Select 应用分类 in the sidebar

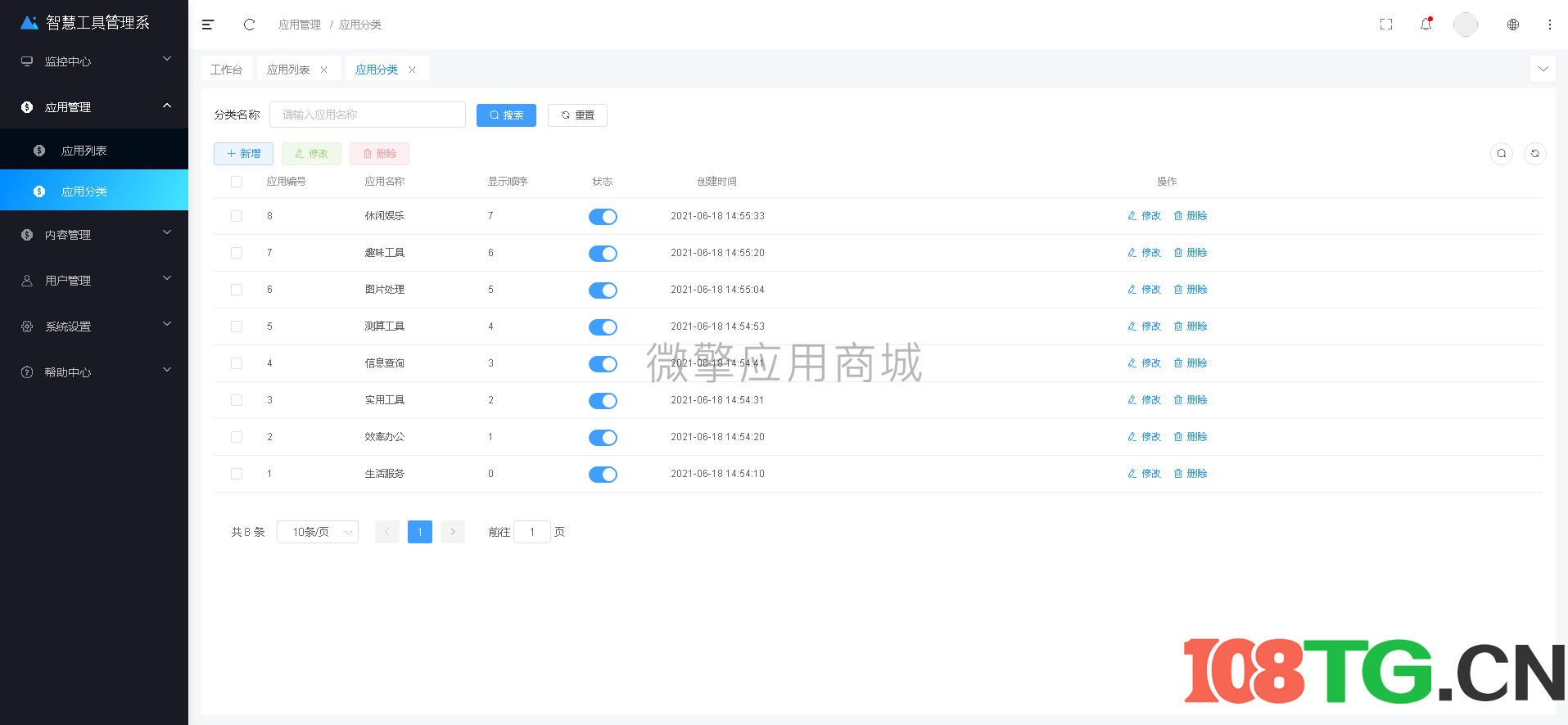pyautogui.click(x=94, y=191)
